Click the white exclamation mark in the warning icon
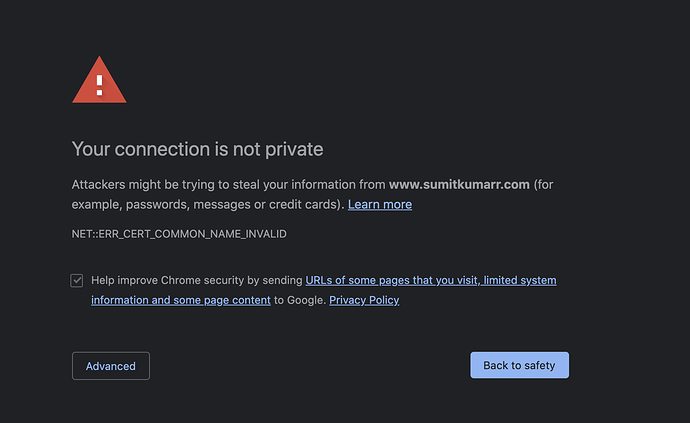The width and height of the screenshot is (690, 423). (x=99, y=81)
